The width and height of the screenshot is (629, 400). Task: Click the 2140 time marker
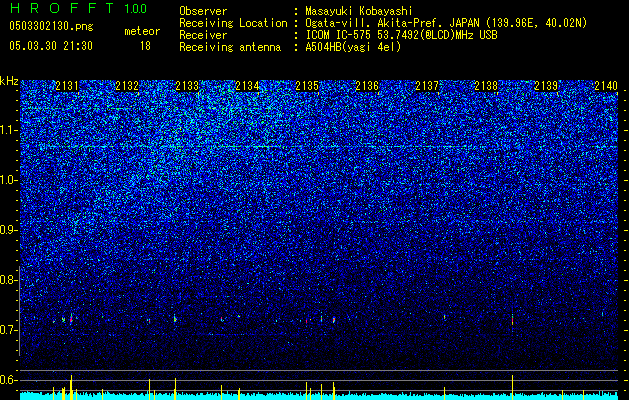(606, 86)
